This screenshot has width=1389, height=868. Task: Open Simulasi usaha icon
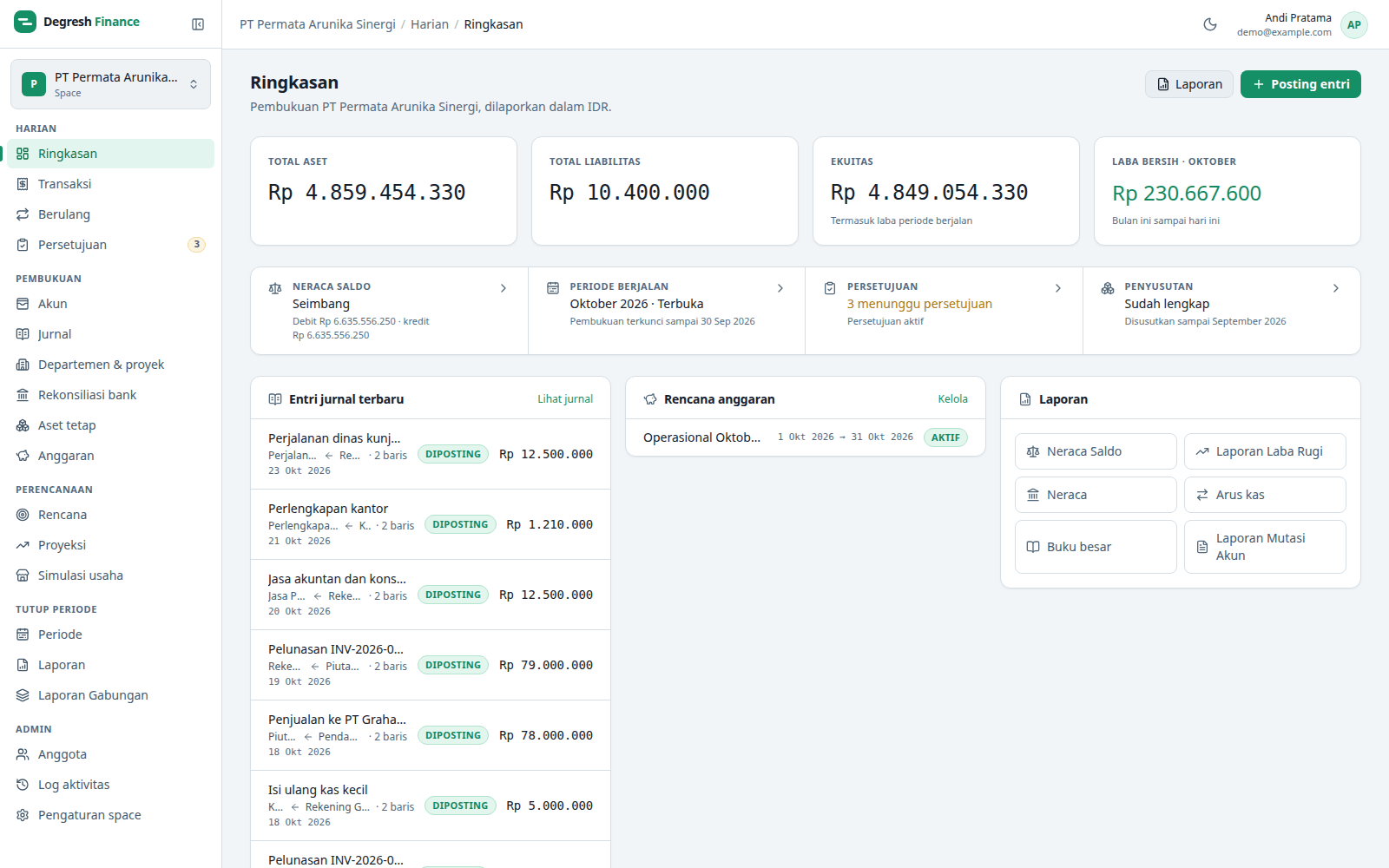point(23,575)
